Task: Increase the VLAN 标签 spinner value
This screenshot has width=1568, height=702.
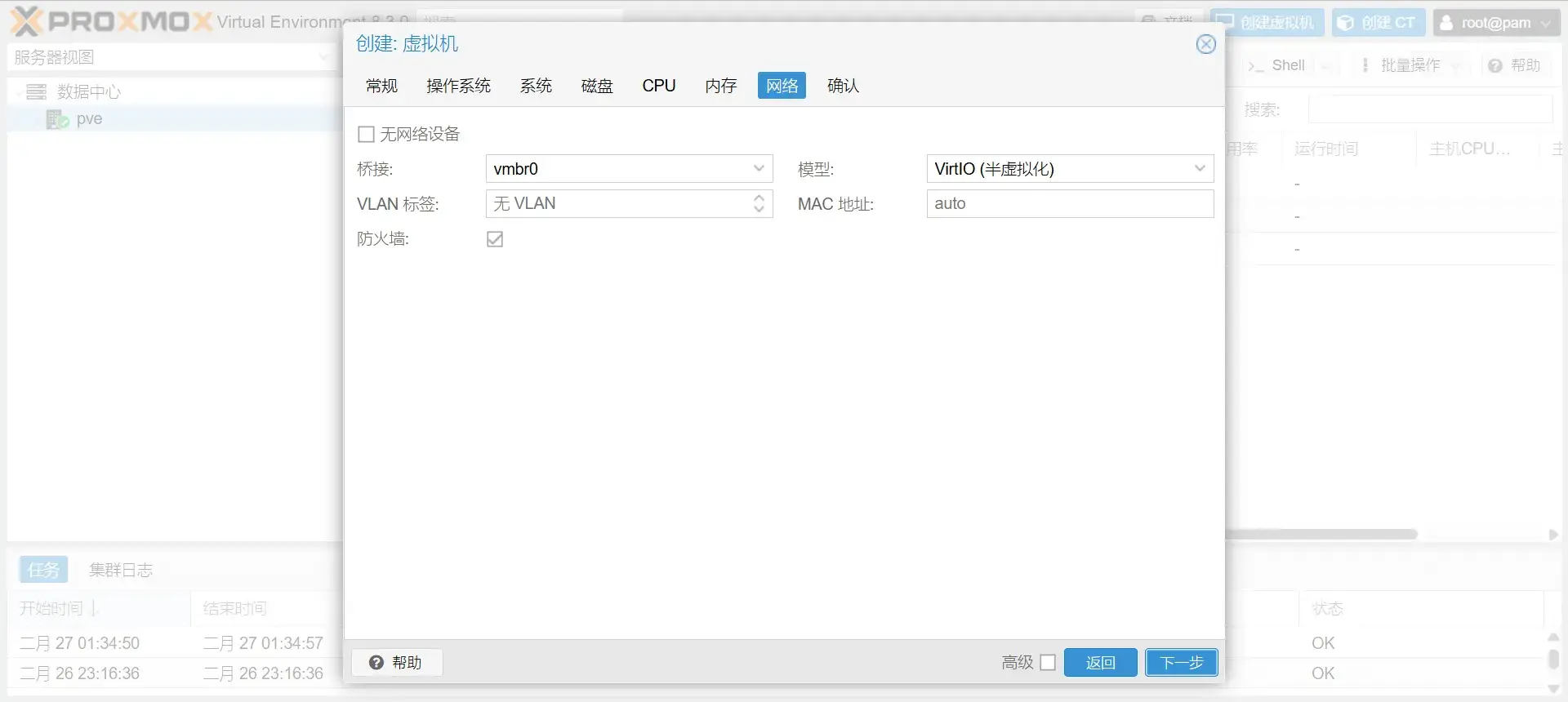Action: tap(759, 198)
